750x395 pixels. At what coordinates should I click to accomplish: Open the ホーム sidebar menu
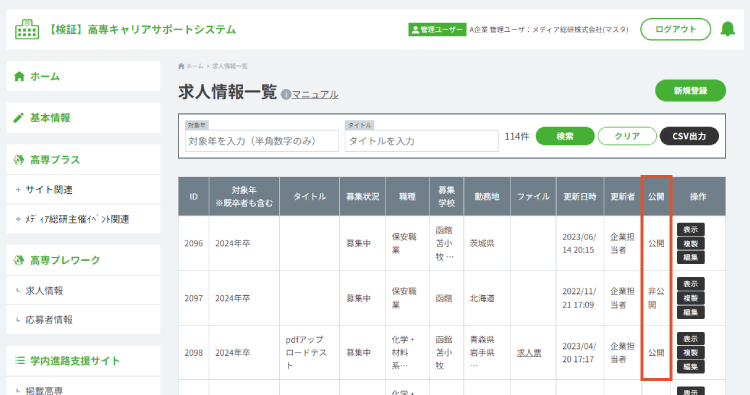(x=83, y=76)
